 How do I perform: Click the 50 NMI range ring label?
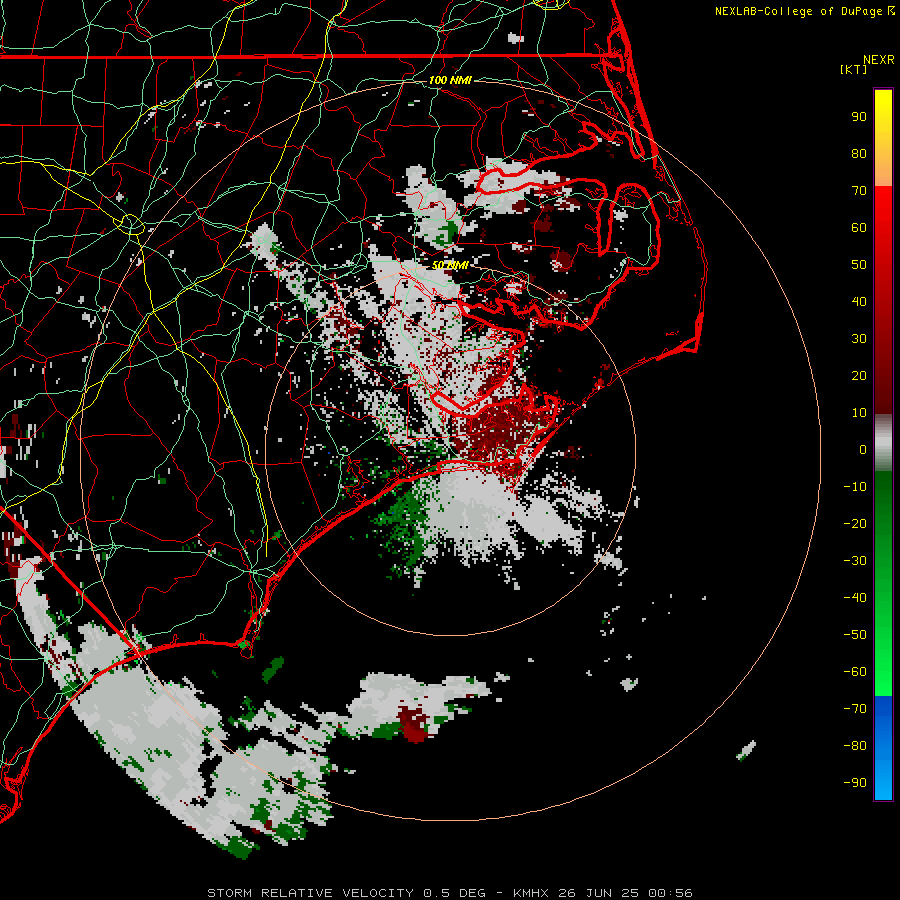click(x=450, y=265)
